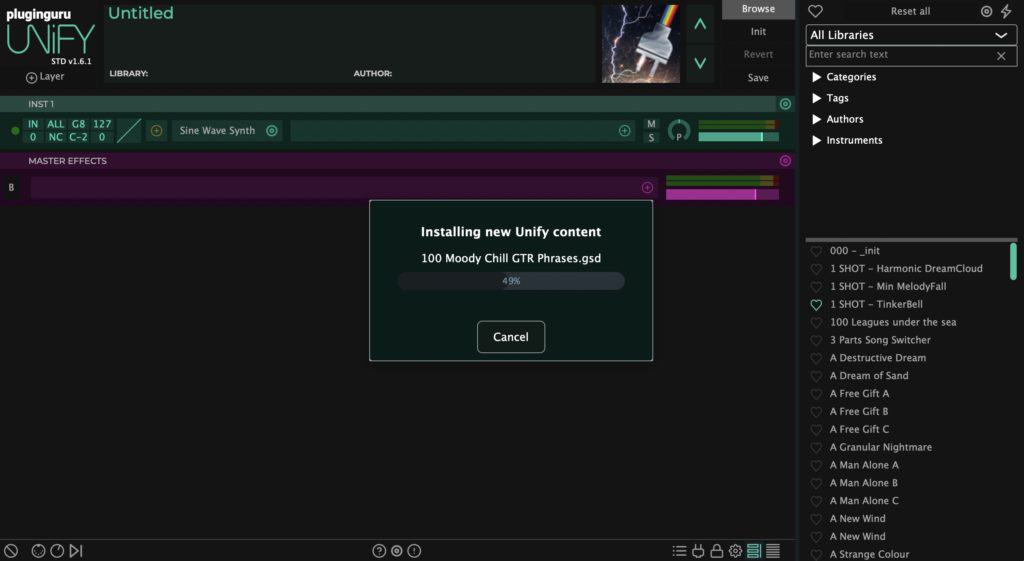Favorite the A Dream of Sand patch
This screenshot has width=1024, height=561.
[816, 376]
